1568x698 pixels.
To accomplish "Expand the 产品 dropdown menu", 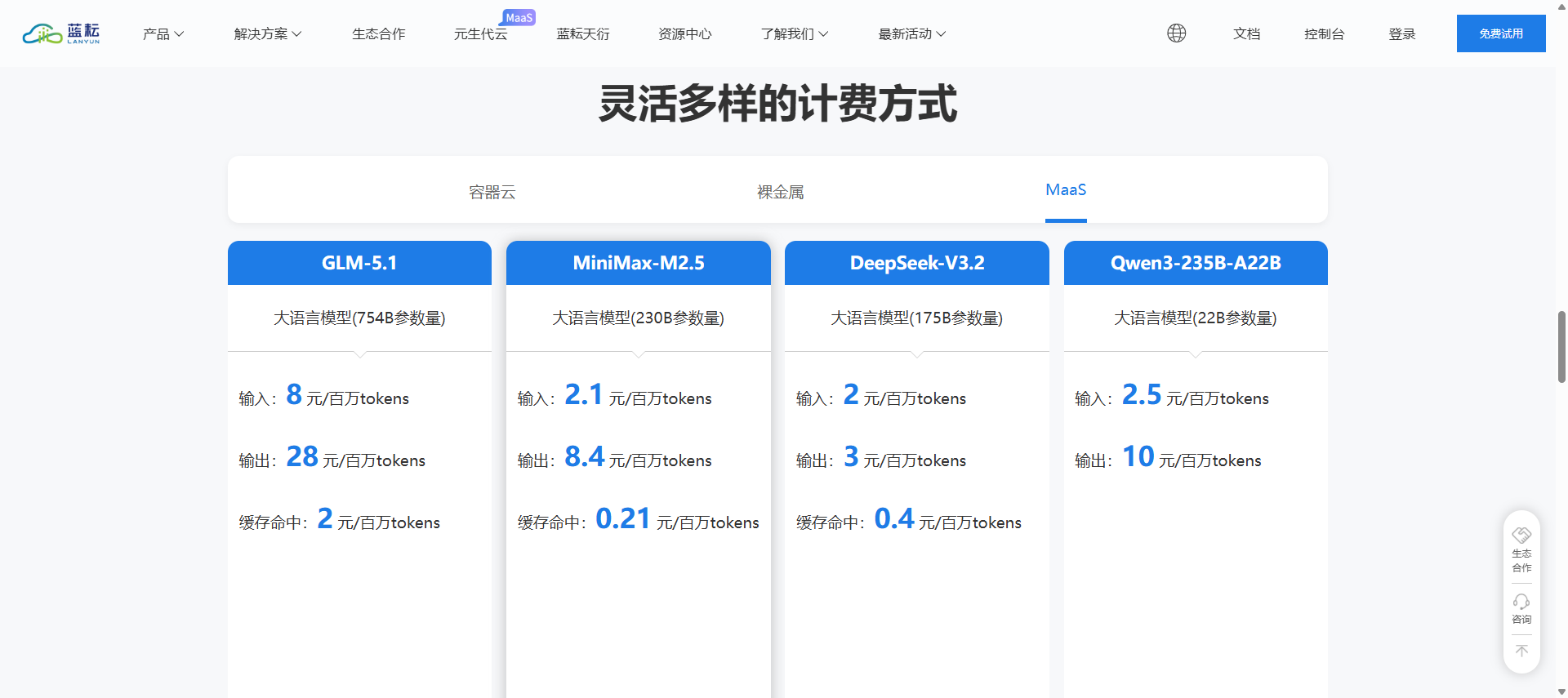I will point(163,33).
